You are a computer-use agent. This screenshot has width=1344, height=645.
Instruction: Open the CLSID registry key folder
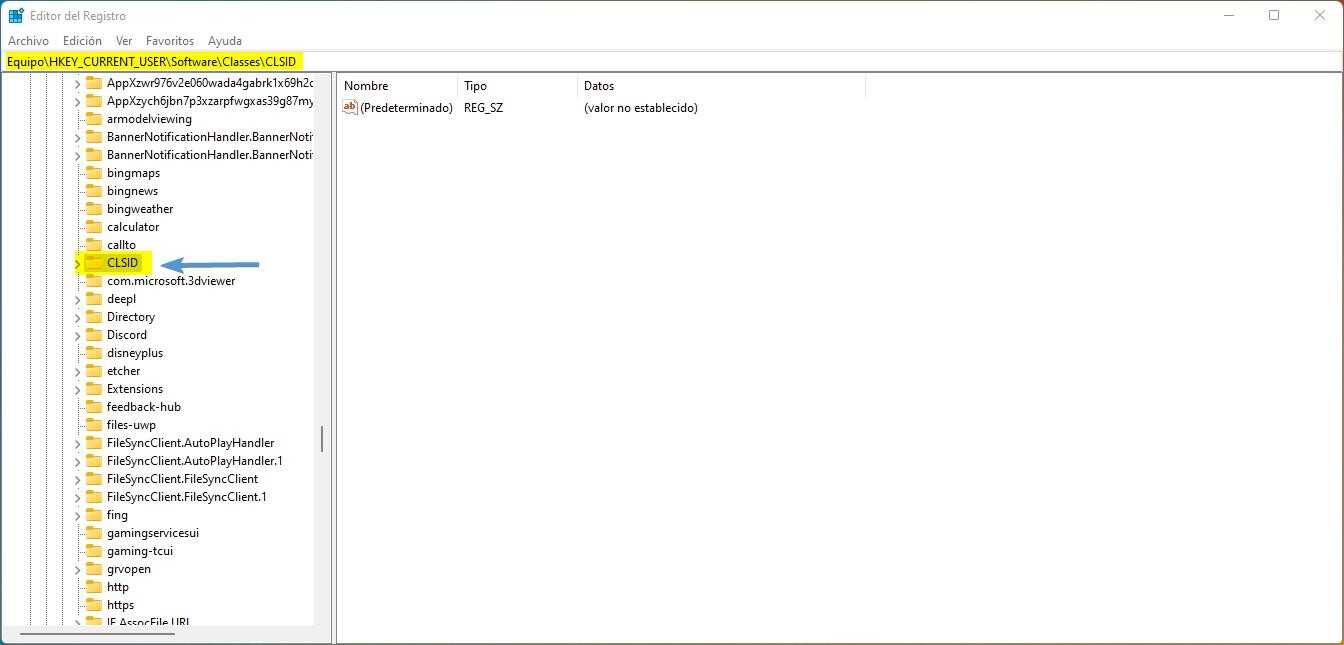point(122,263)
